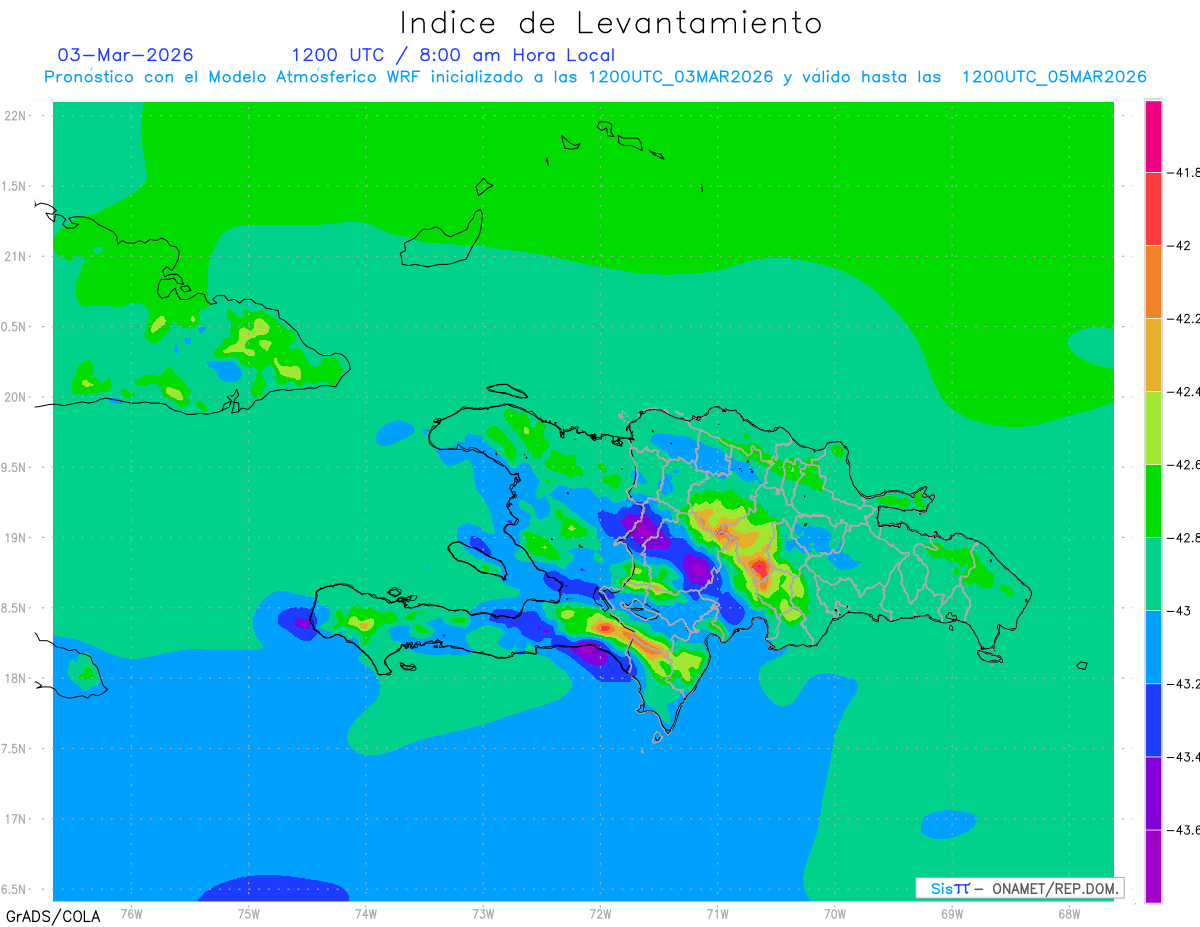Click the WRF model forecast subtitle line

pos(595,77)
